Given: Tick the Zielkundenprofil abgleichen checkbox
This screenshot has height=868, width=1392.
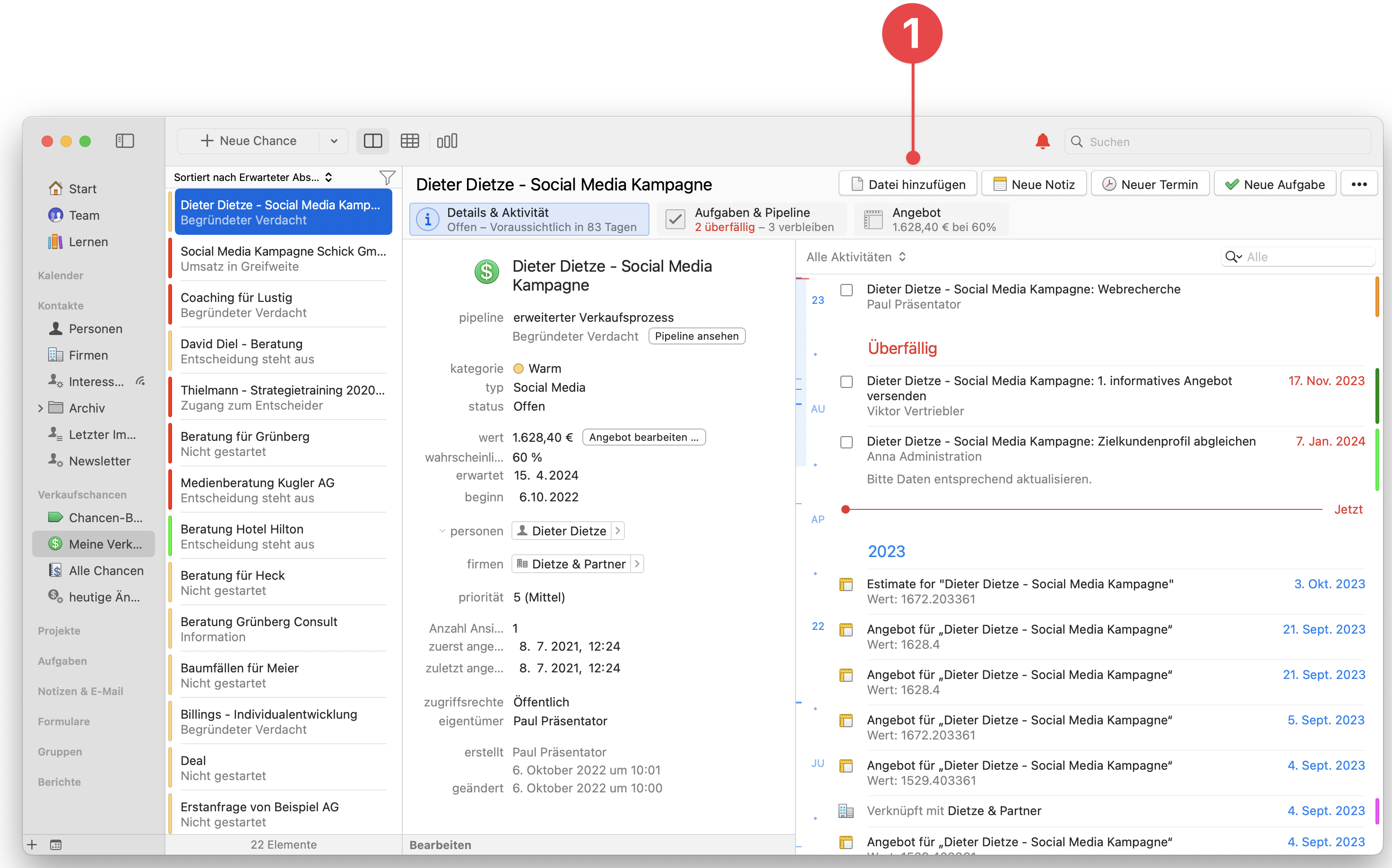Looking at the screenshot, I should pyautogui.click(x=847, y=442).
